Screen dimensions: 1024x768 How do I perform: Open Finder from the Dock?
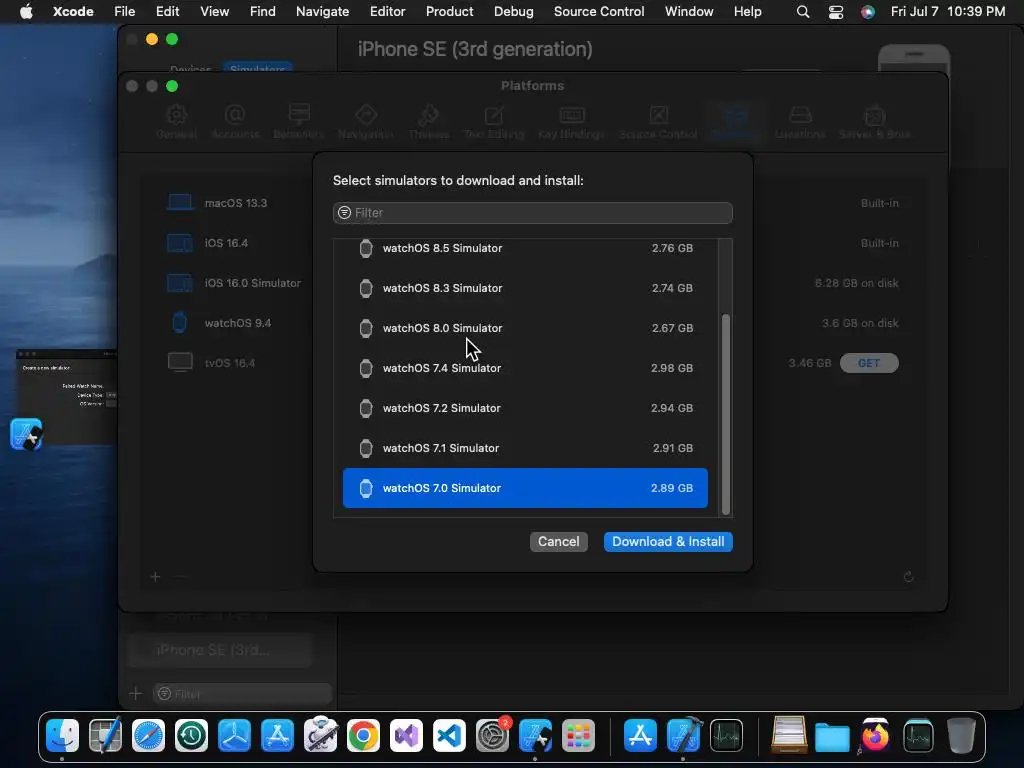coord(63,735)
